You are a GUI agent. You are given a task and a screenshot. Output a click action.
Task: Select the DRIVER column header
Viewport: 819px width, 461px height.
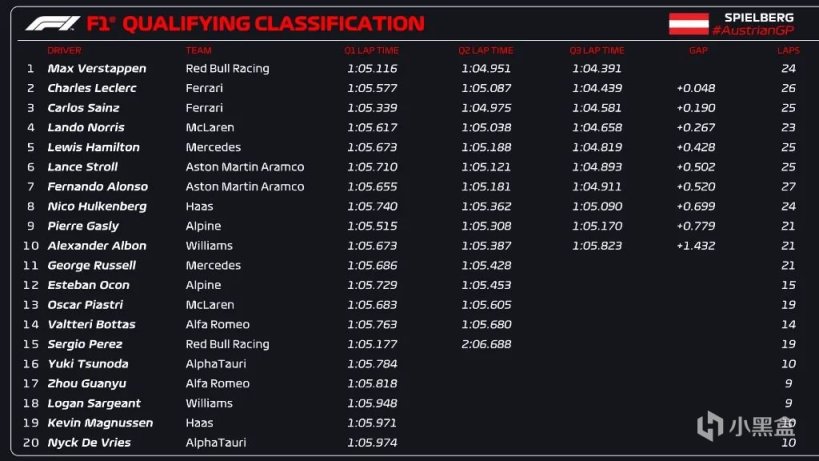[x=64, y=50]
